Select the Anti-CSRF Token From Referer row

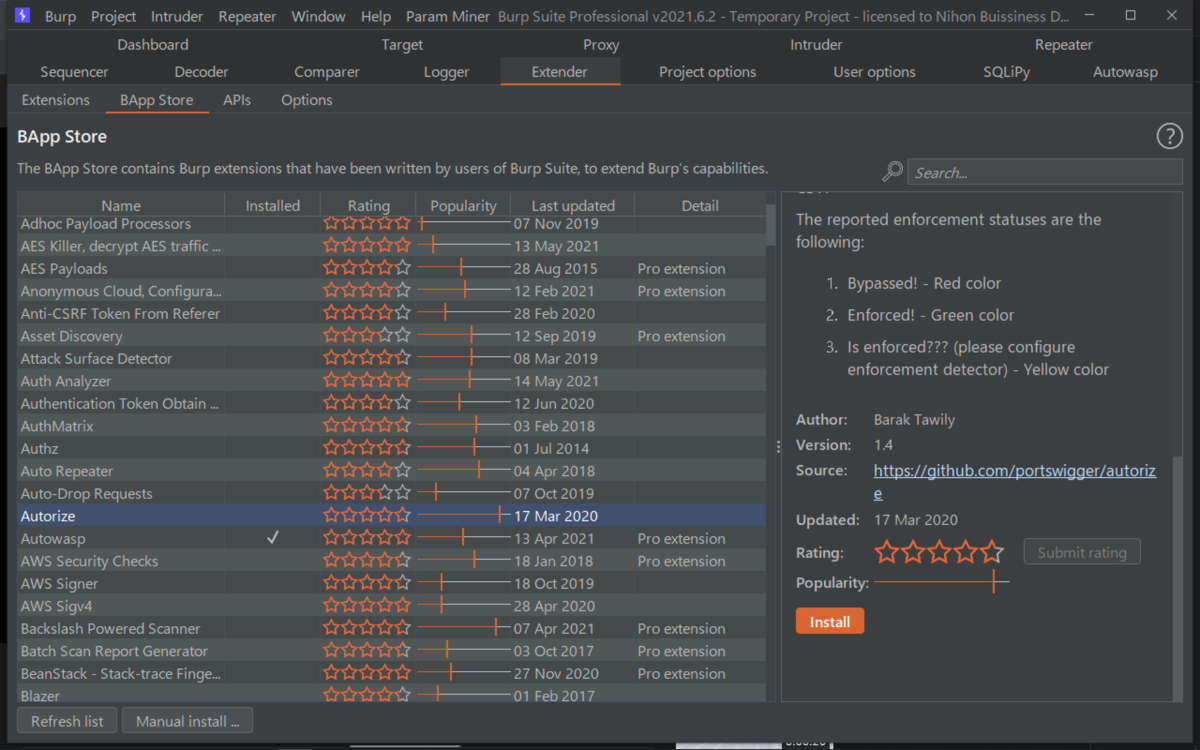point(392,313)
